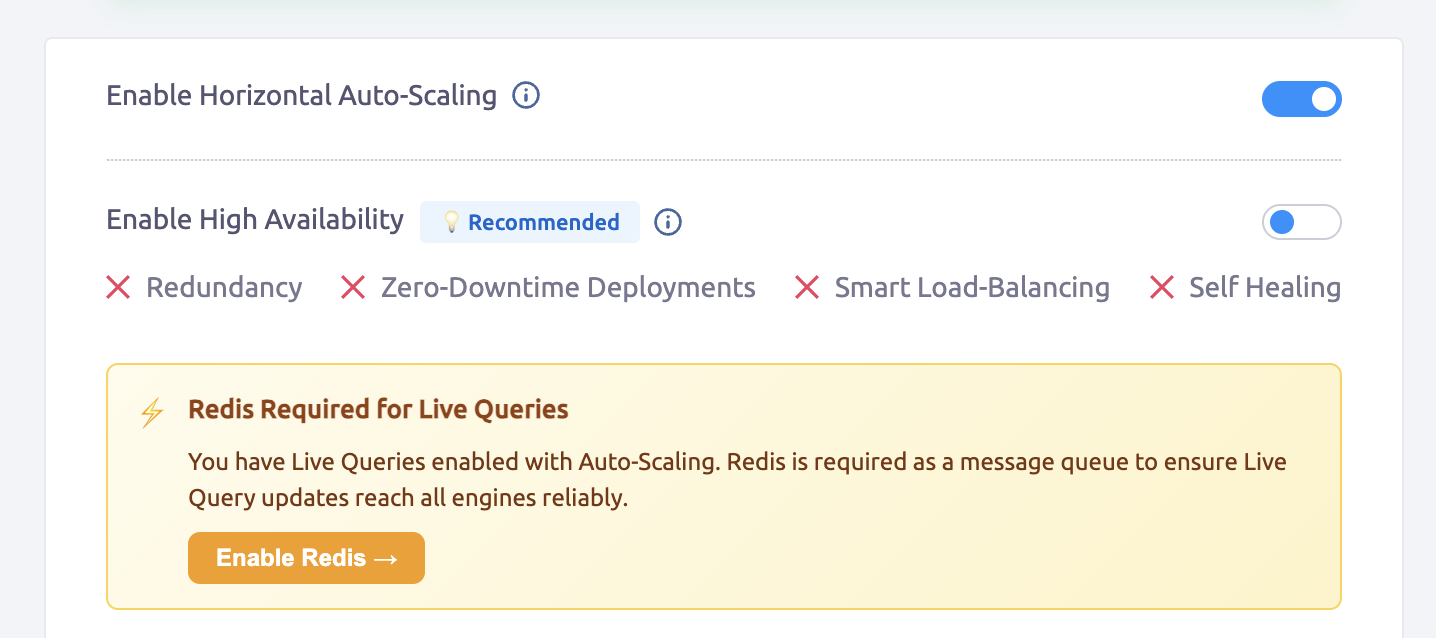1436x638 pixels.
Task: Click the Self Healing feature text
Action: click(1264, 288)
